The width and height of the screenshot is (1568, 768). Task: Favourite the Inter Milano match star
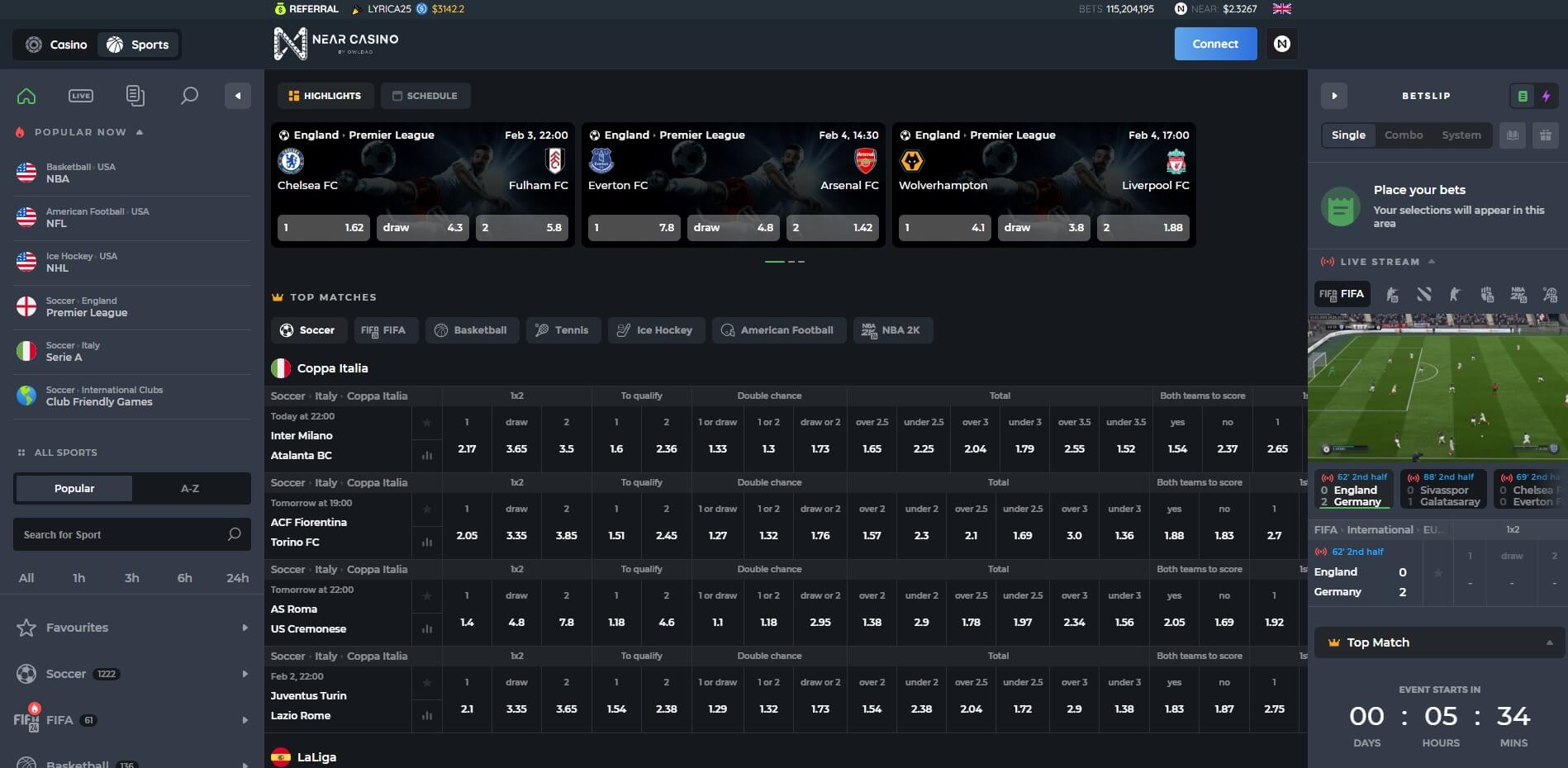(427, 423)
